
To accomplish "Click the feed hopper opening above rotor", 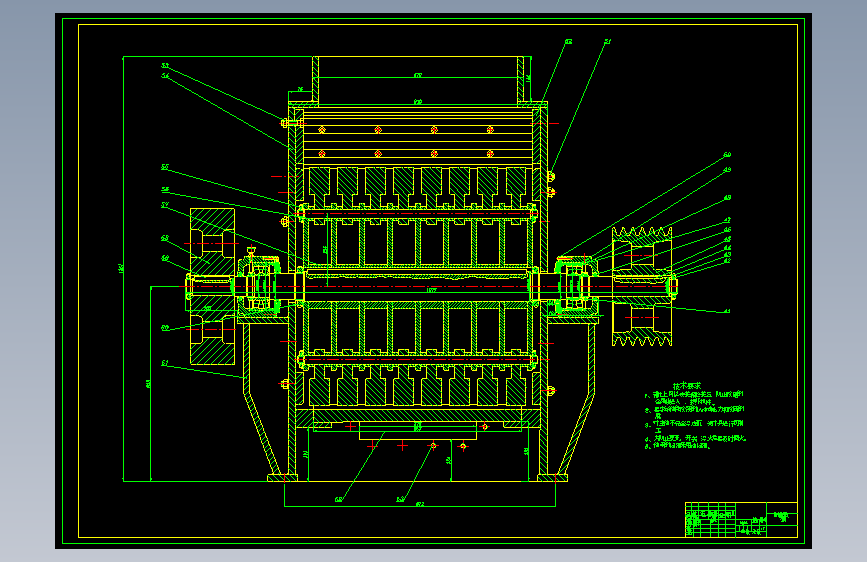I will click(418, 79).
